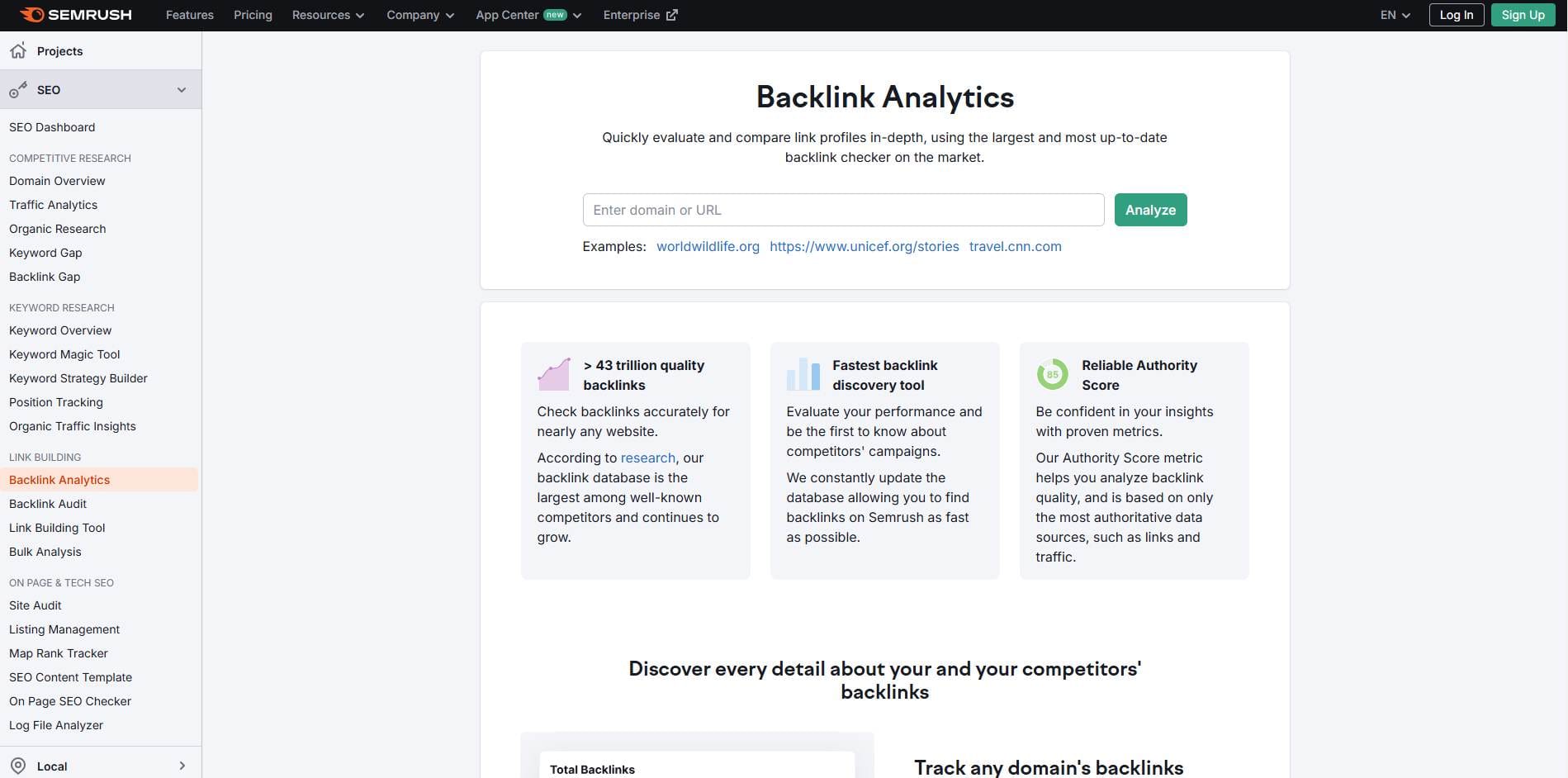The width and height of the screenshot is (1568, 778).
Task: Open Keyword Magic Tool
Action: [x=64, y=354]
